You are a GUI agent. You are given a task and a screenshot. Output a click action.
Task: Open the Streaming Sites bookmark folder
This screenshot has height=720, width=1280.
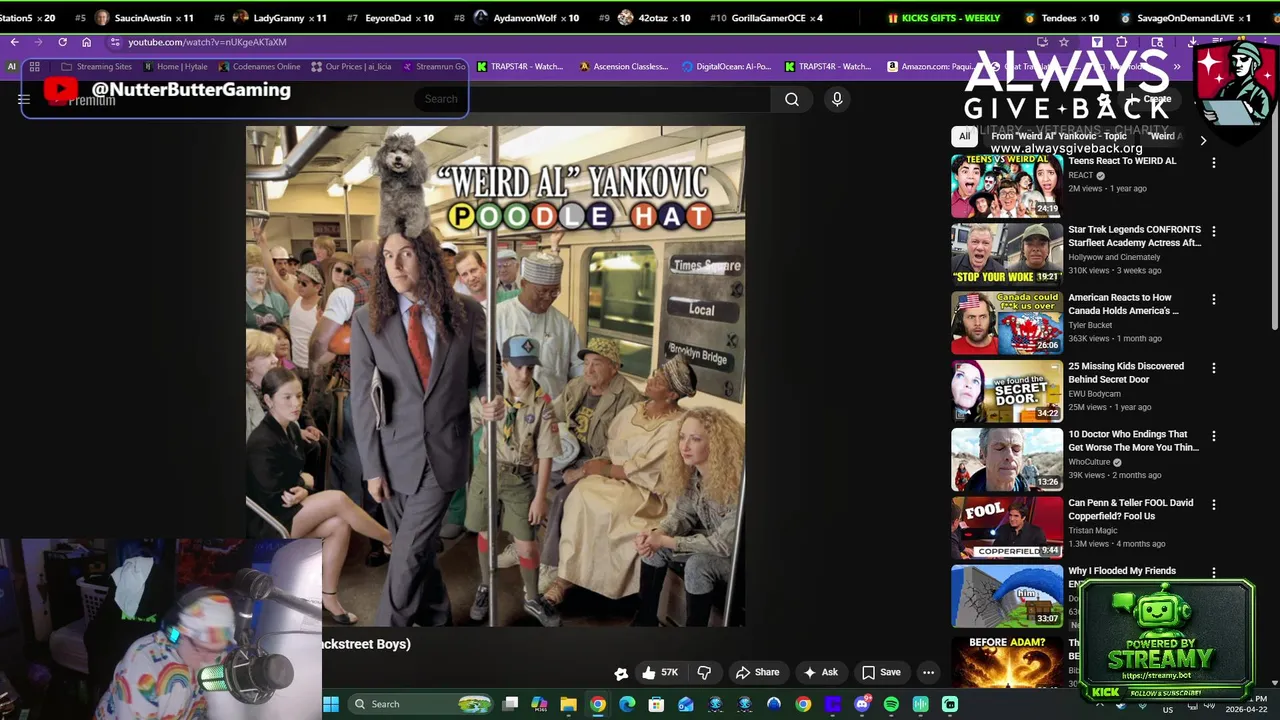point(96,67)
